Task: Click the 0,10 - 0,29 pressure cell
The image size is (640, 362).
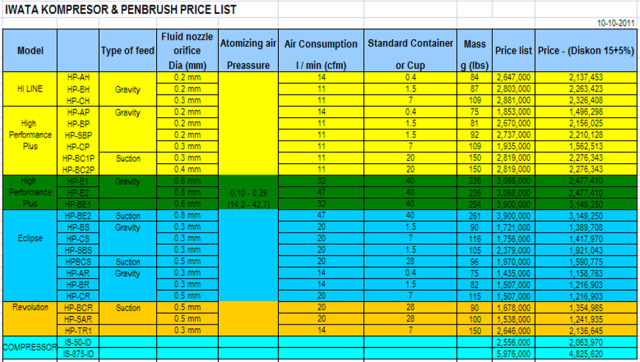Action: pyautogui.click(x=248, y=193)
